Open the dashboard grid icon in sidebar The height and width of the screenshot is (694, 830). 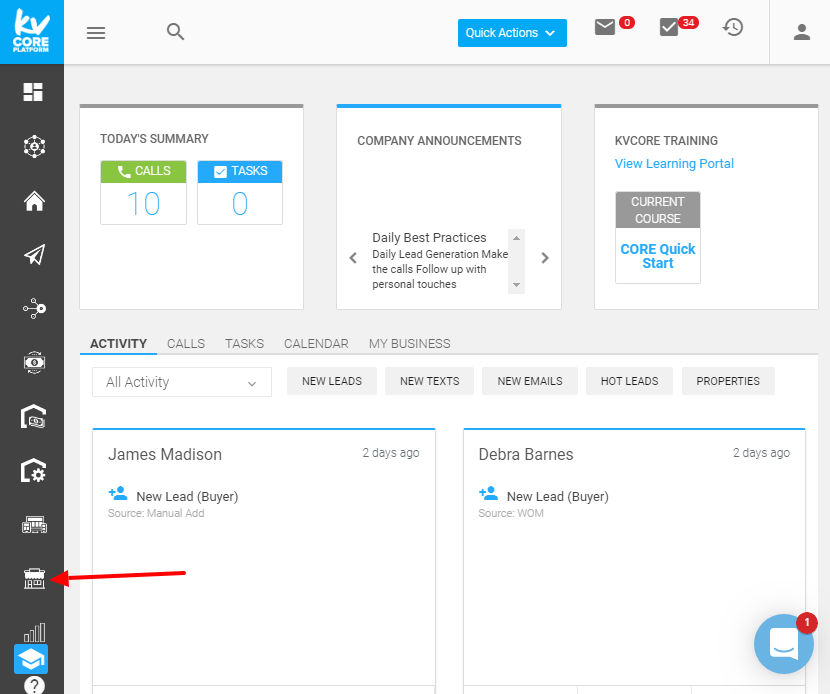[34, 92]
